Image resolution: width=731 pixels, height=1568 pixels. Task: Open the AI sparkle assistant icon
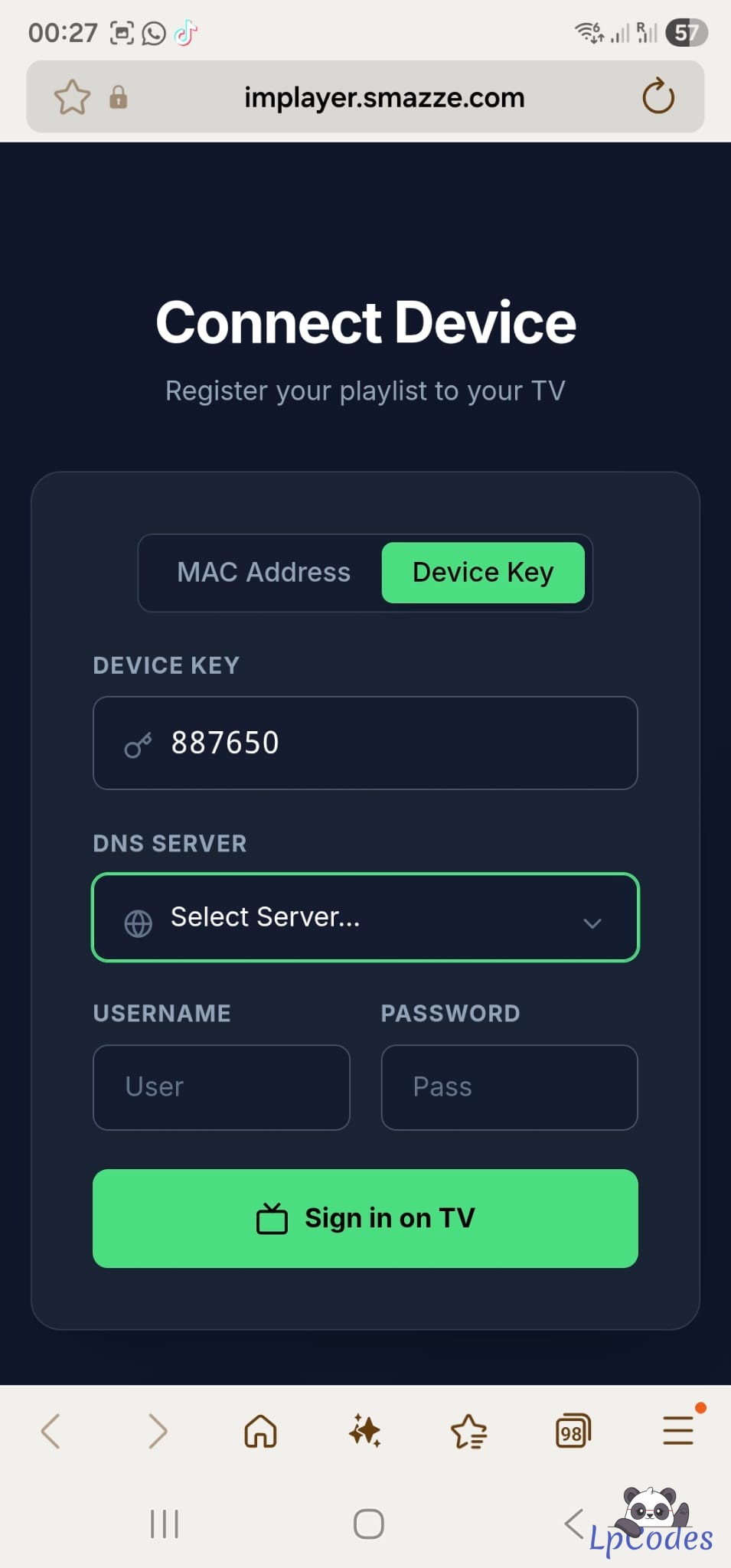click(364, 1431)
